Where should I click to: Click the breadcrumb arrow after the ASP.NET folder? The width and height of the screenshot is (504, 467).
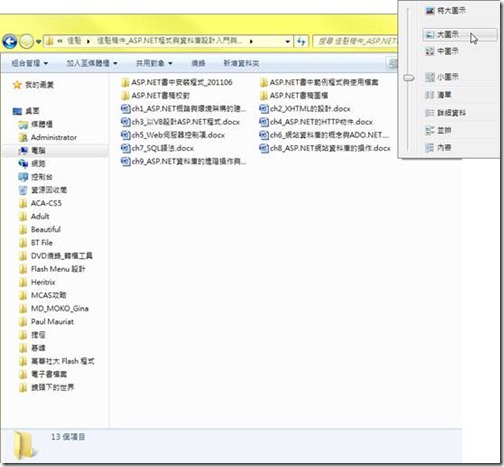(251, 41)
